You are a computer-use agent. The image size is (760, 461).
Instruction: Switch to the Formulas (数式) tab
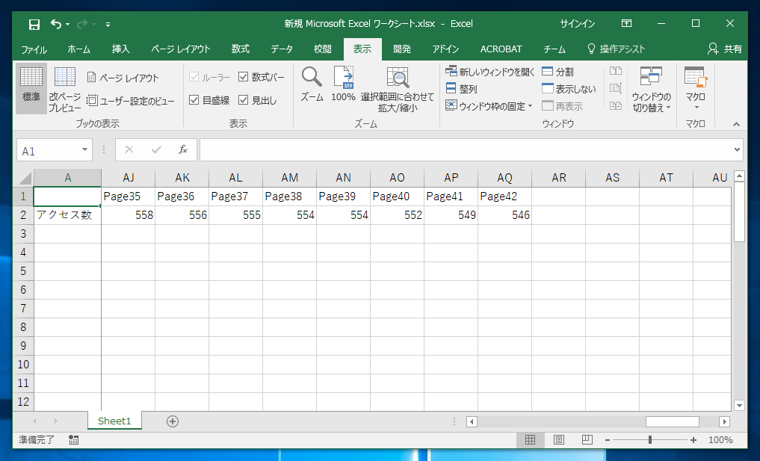click(x=240, y=49)
